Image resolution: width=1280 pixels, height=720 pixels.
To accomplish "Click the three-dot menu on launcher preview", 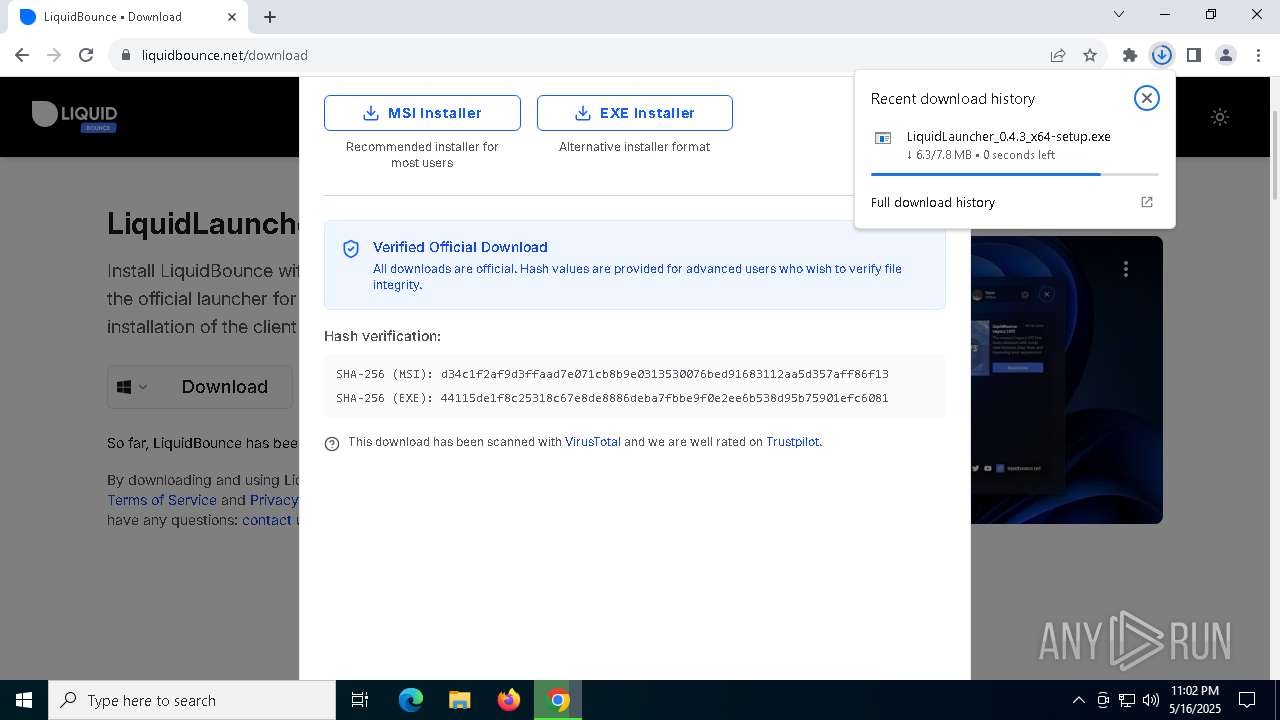I will tap(1126, 269).
